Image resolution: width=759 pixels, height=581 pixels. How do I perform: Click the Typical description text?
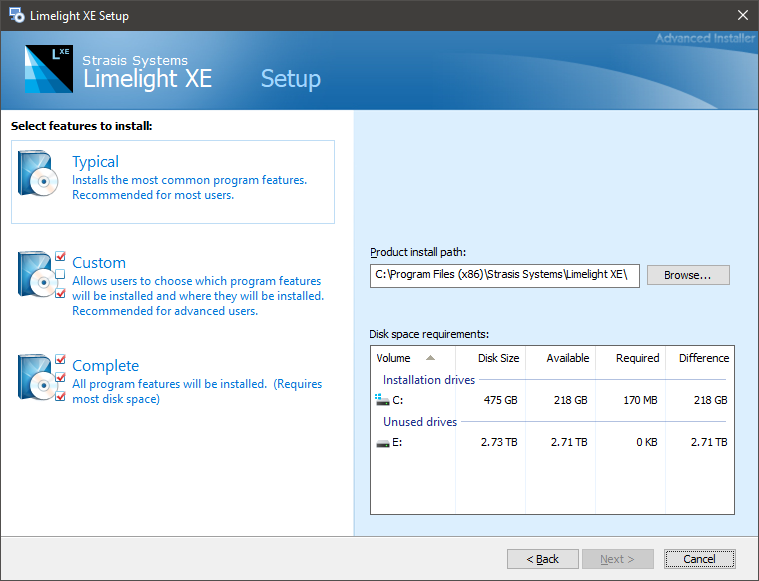pos(189,187)
